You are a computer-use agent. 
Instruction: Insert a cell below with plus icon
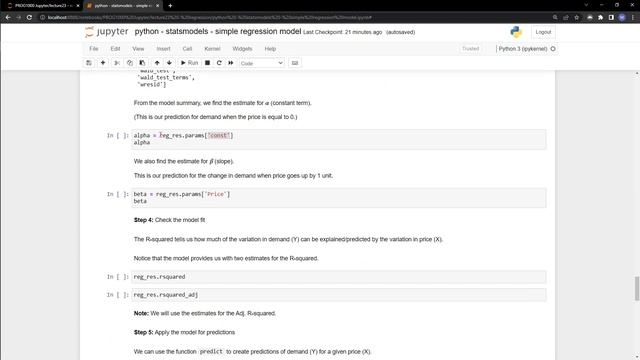(103, 63)
